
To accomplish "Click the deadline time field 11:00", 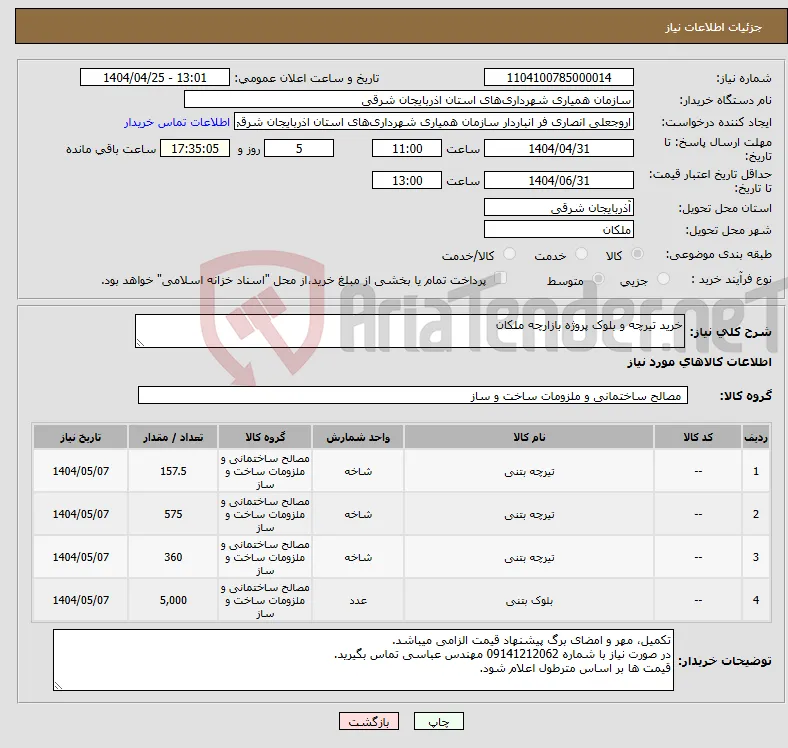I will pos(407,148).
